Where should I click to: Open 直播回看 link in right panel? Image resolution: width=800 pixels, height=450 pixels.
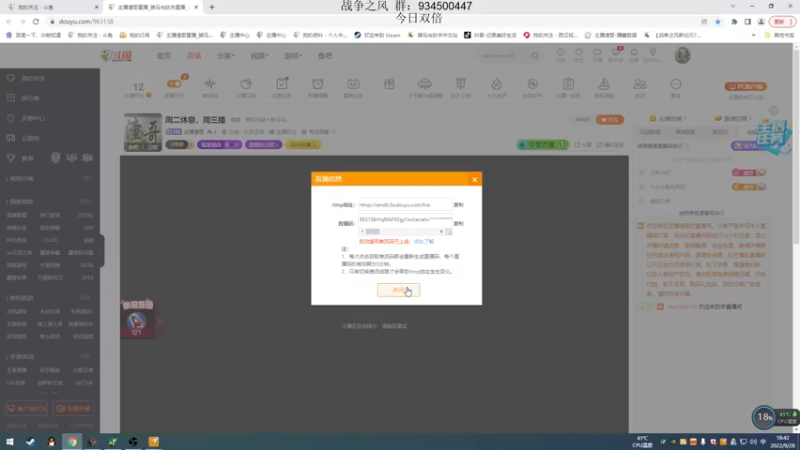pyautogui.click(x=734, y=118)
